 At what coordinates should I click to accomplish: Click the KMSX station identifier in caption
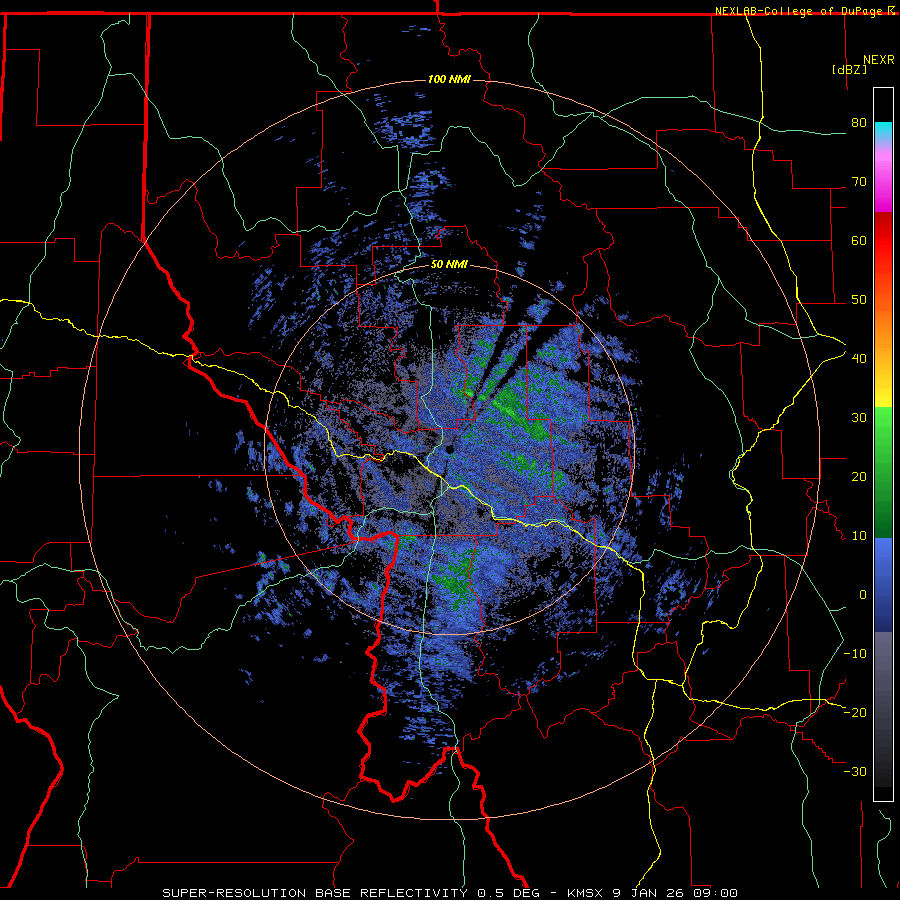point(587,893)
